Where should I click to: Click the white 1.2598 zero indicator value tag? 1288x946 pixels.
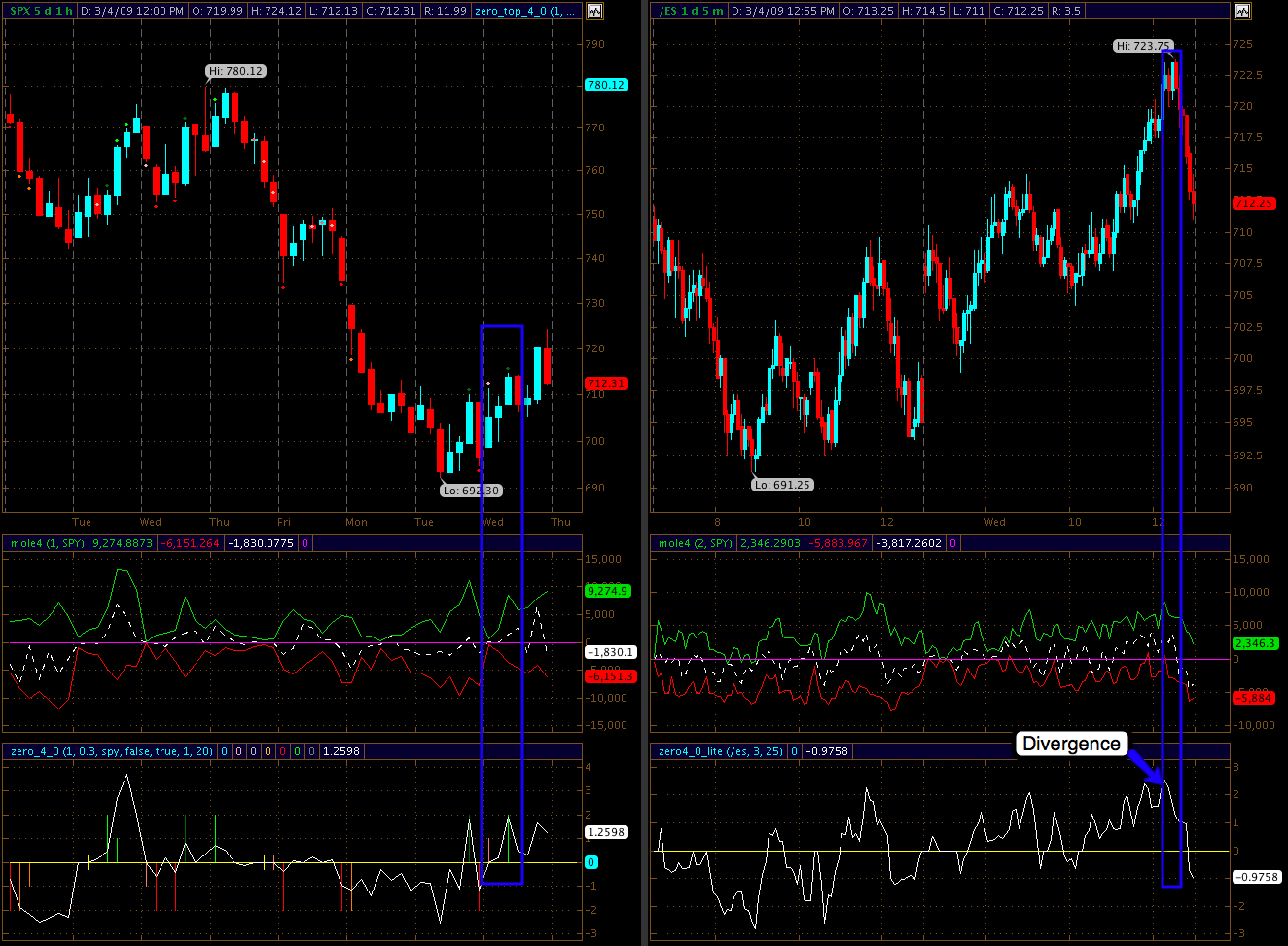606,832
